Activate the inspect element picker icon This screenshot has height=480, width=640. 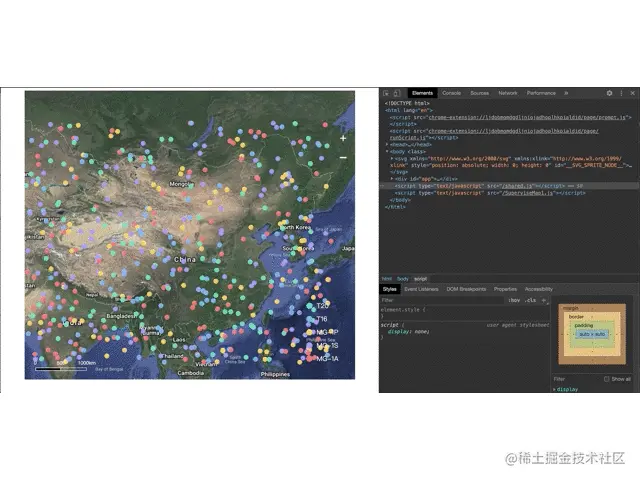[x=386, y=93]
